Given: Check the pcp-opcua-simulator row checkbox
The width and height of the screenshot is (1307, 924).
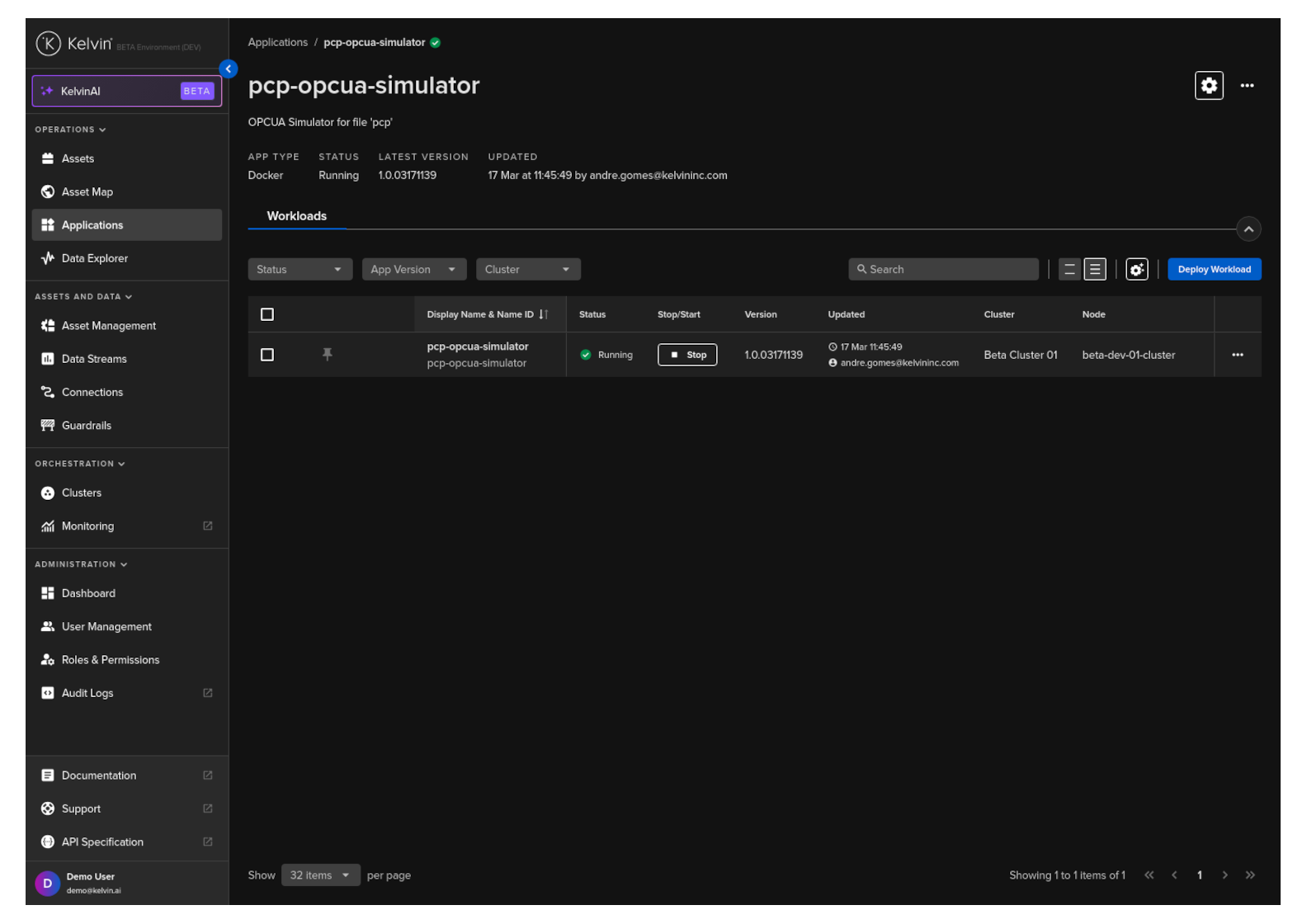Looking at the screenshot, I should coord(267,355).
